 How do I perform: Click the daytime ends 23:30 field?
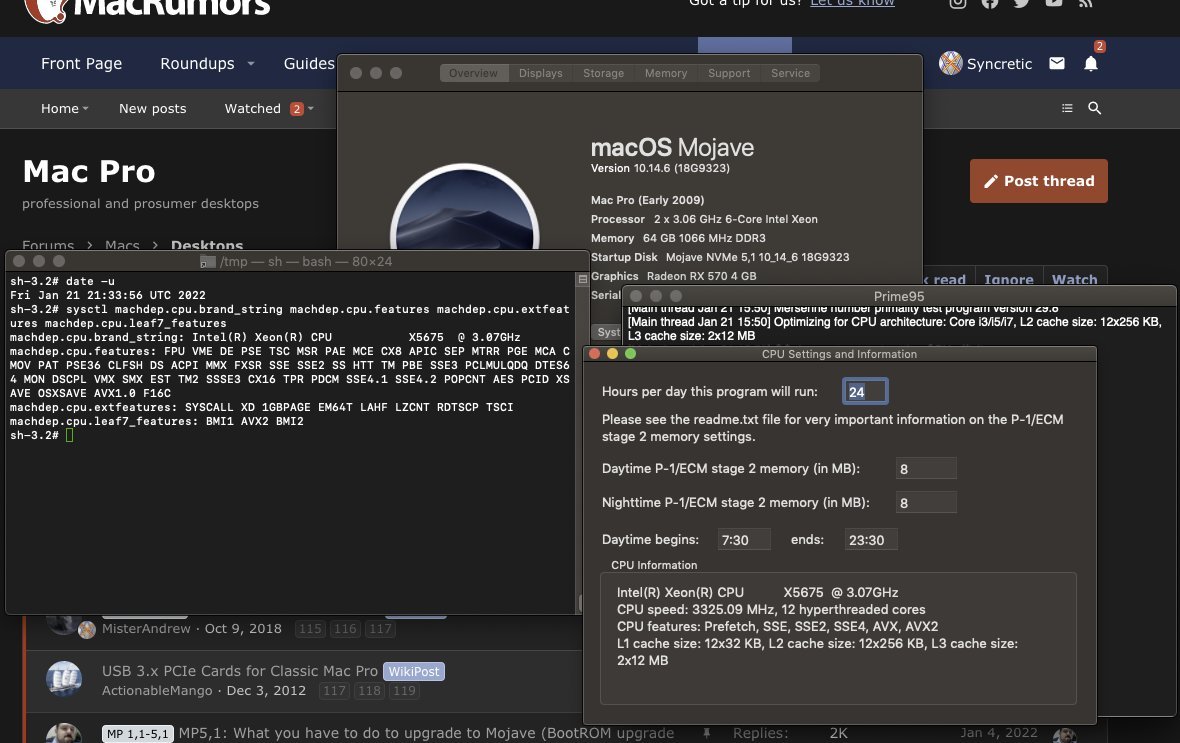click(x=871, y=539)
